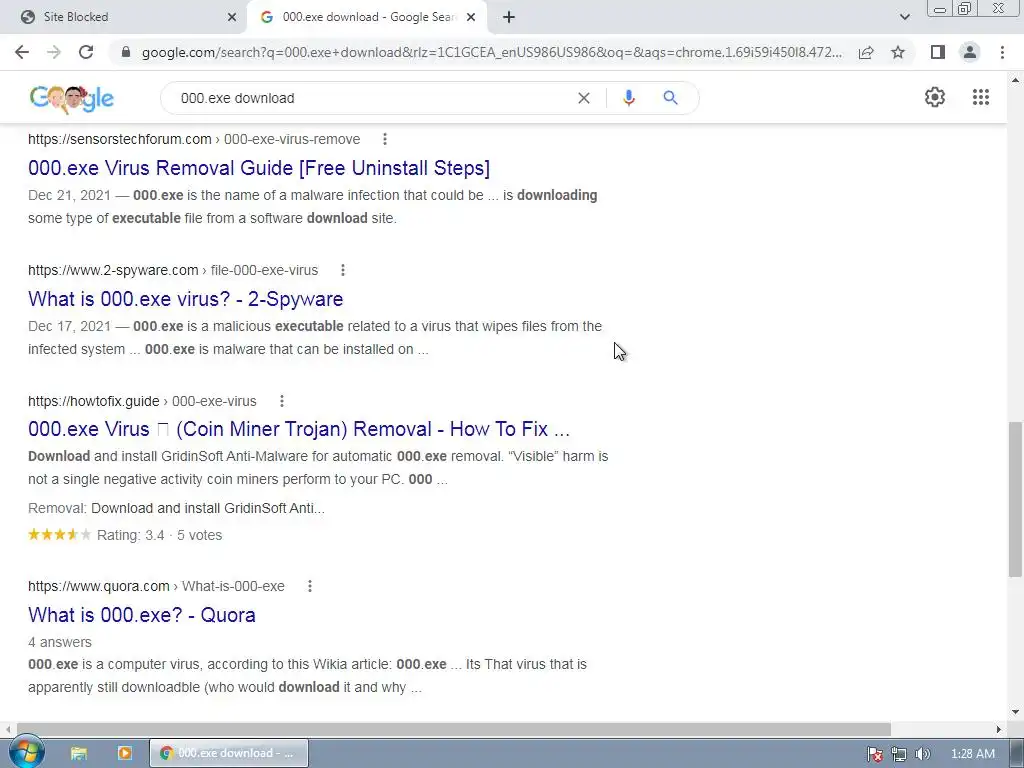Click the vertical scrollbar thumb
1024x768 pixels.
pos(1015,499)
